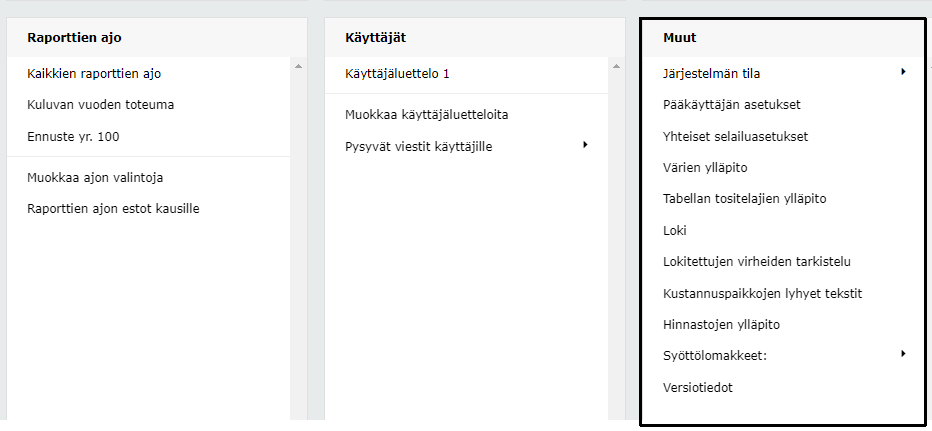Open Värien ylläpito color maintenance
932x431 pixels.
(x=705, y=167)
